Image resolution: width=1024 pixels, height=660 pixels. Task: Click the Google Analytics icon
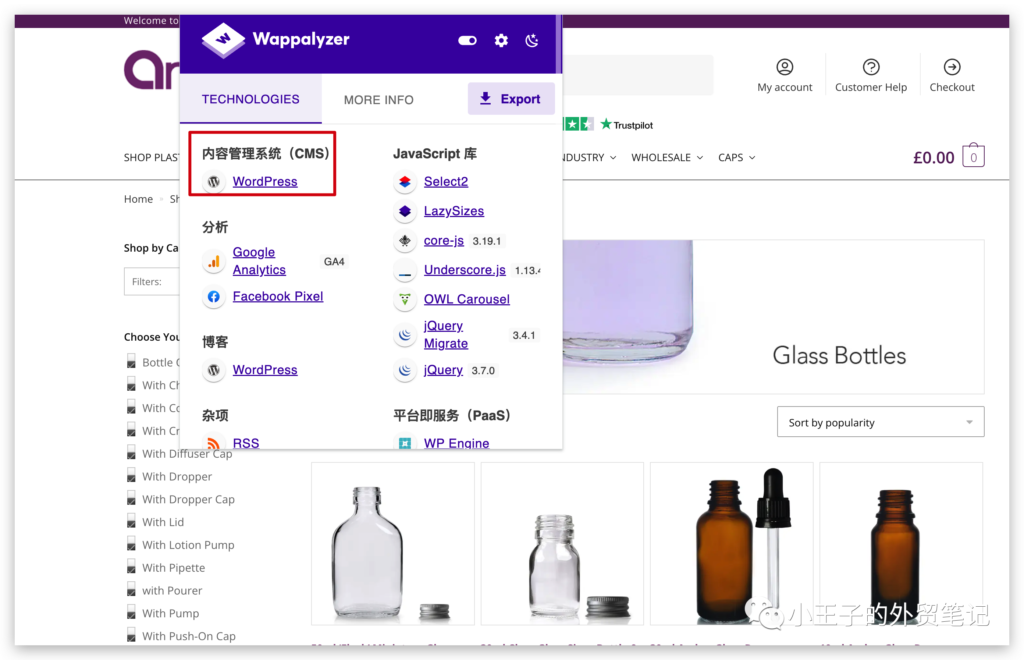(x=214, y=261)
